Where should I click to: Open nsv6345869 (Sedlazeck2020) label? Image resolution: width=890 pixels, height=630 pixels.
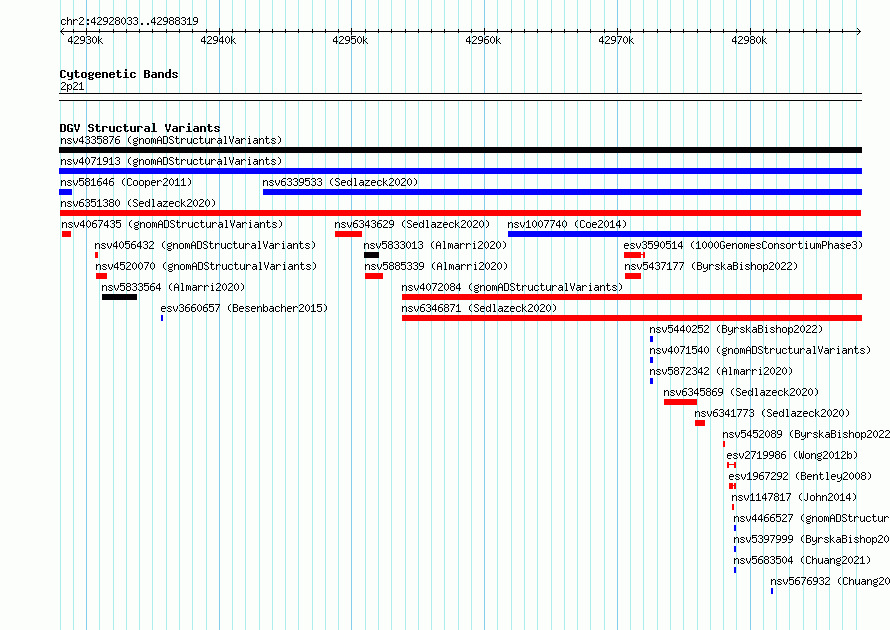[741, 392]
